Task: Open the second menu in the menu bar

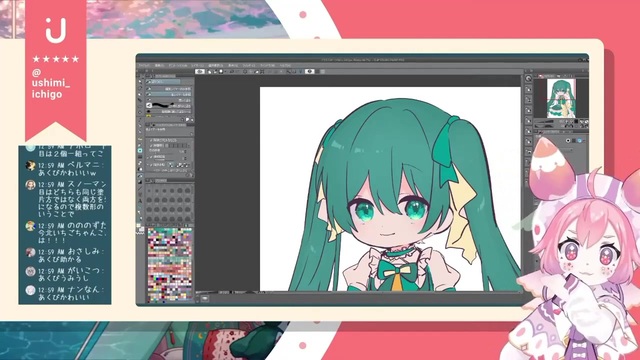Action: click(x=159, y=65)
